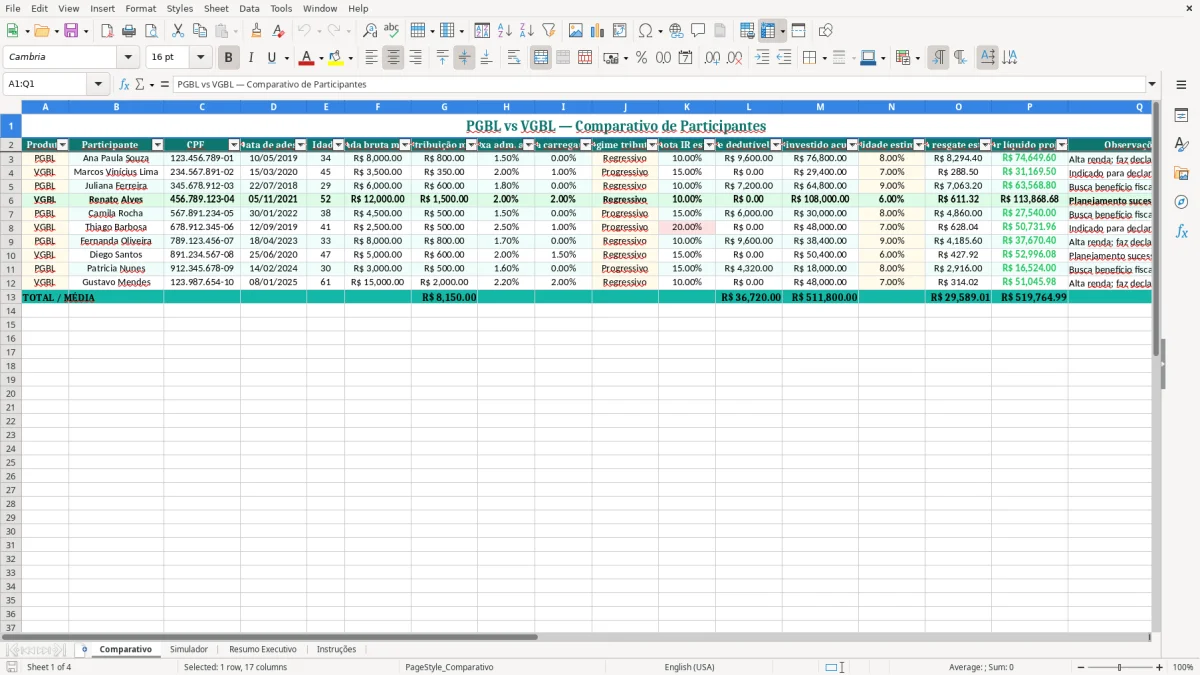Click the Insert Image icon
Viewport: 1200px width, 675px height.
point(576,31)
